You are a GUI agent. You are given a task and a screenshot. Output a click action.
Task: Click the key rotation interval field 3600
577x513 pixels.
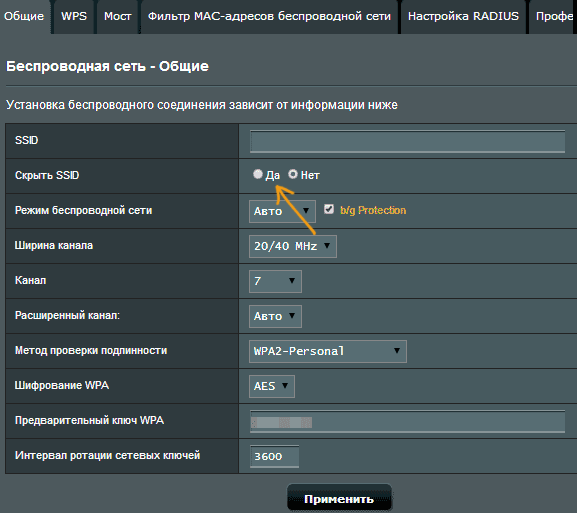(x=274, y=456)
